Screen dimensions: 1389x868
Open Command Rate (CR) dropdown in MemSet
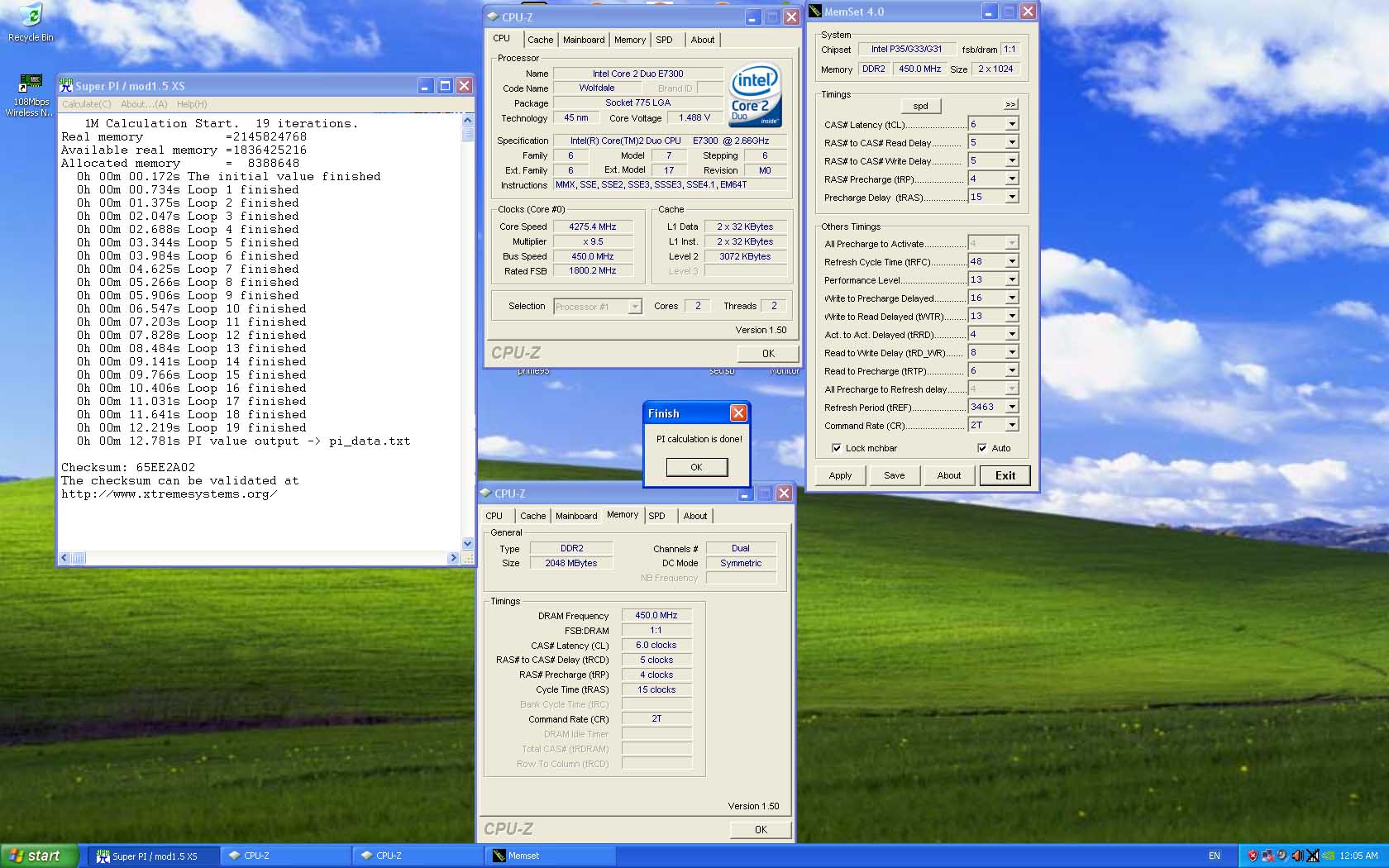[x=1011, y=425]
